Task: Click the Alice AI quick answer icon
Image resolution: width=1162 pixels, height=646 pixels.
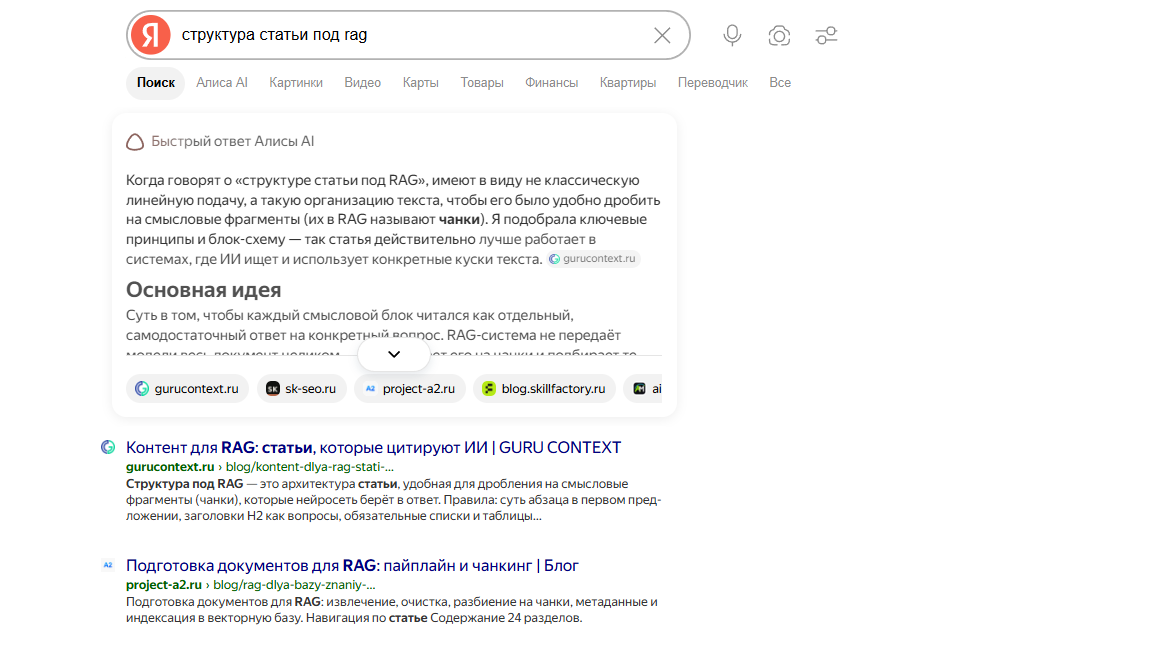Action: tap(135, 141)
